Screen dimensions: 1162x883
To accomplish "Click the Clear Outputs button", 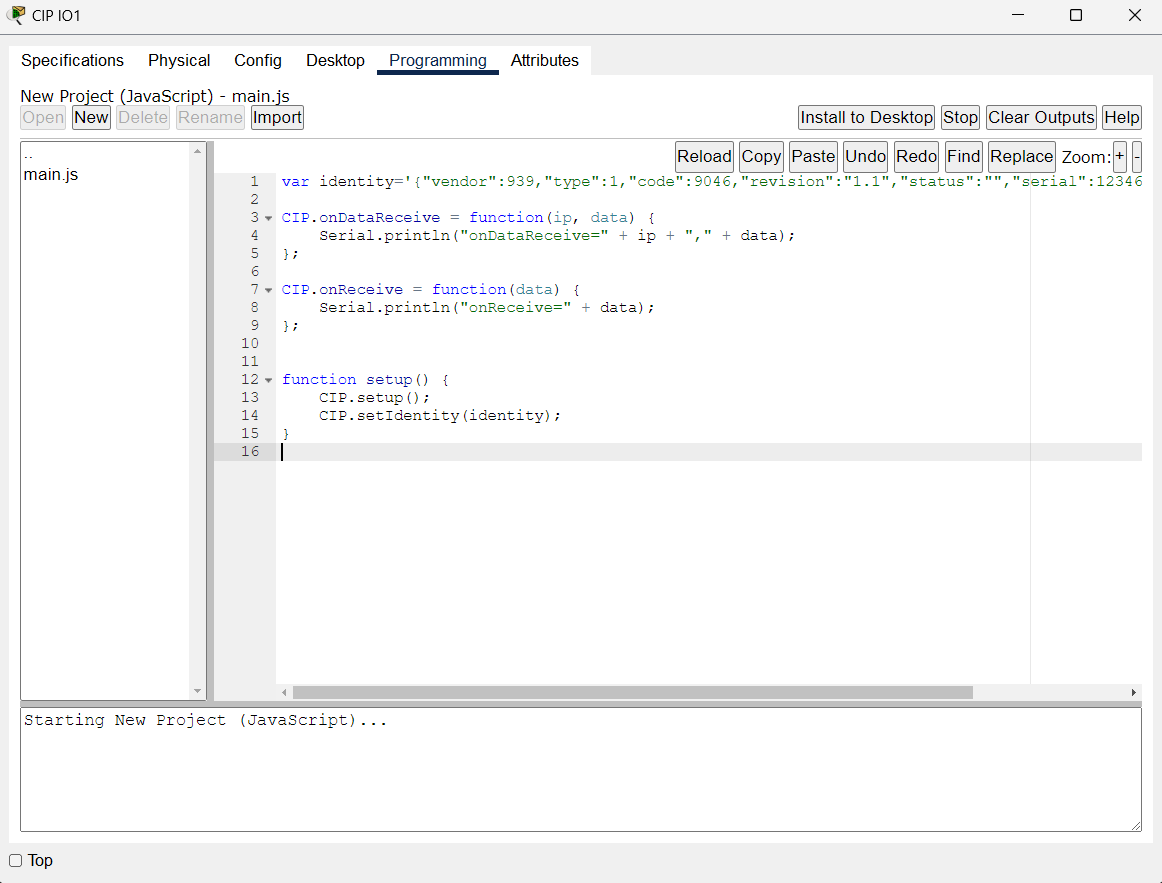I will tap(1041, 117).
